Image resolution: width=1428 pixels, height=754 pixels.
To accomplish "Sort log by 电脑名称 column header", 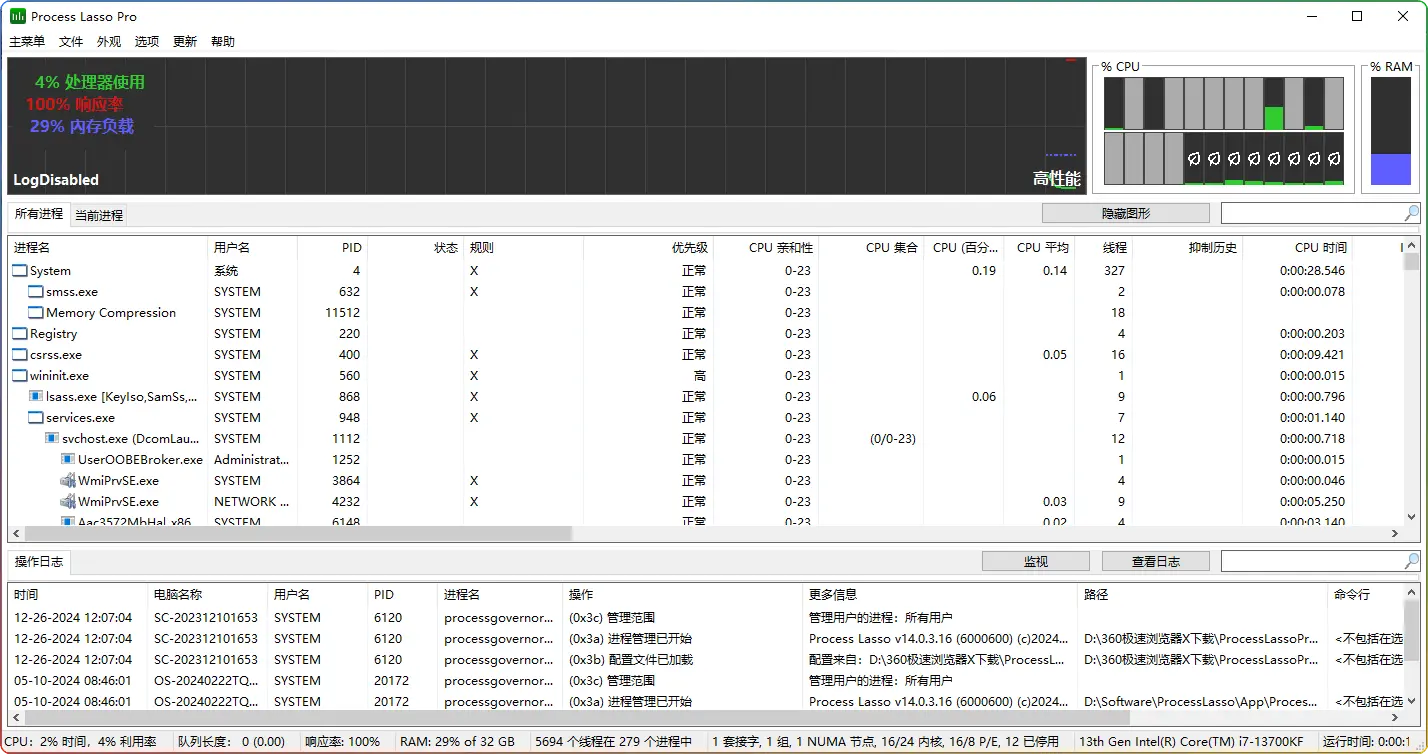I will 208,594.
